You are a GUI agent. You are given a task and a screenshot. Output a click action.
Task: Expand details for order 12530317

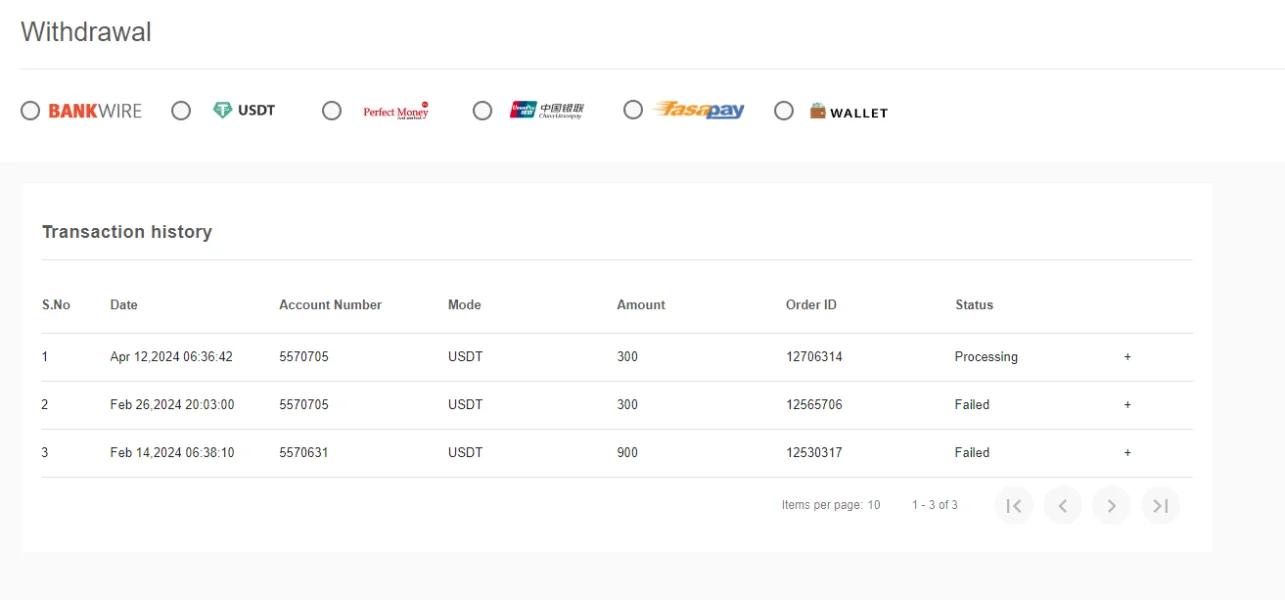[1127, 453]
